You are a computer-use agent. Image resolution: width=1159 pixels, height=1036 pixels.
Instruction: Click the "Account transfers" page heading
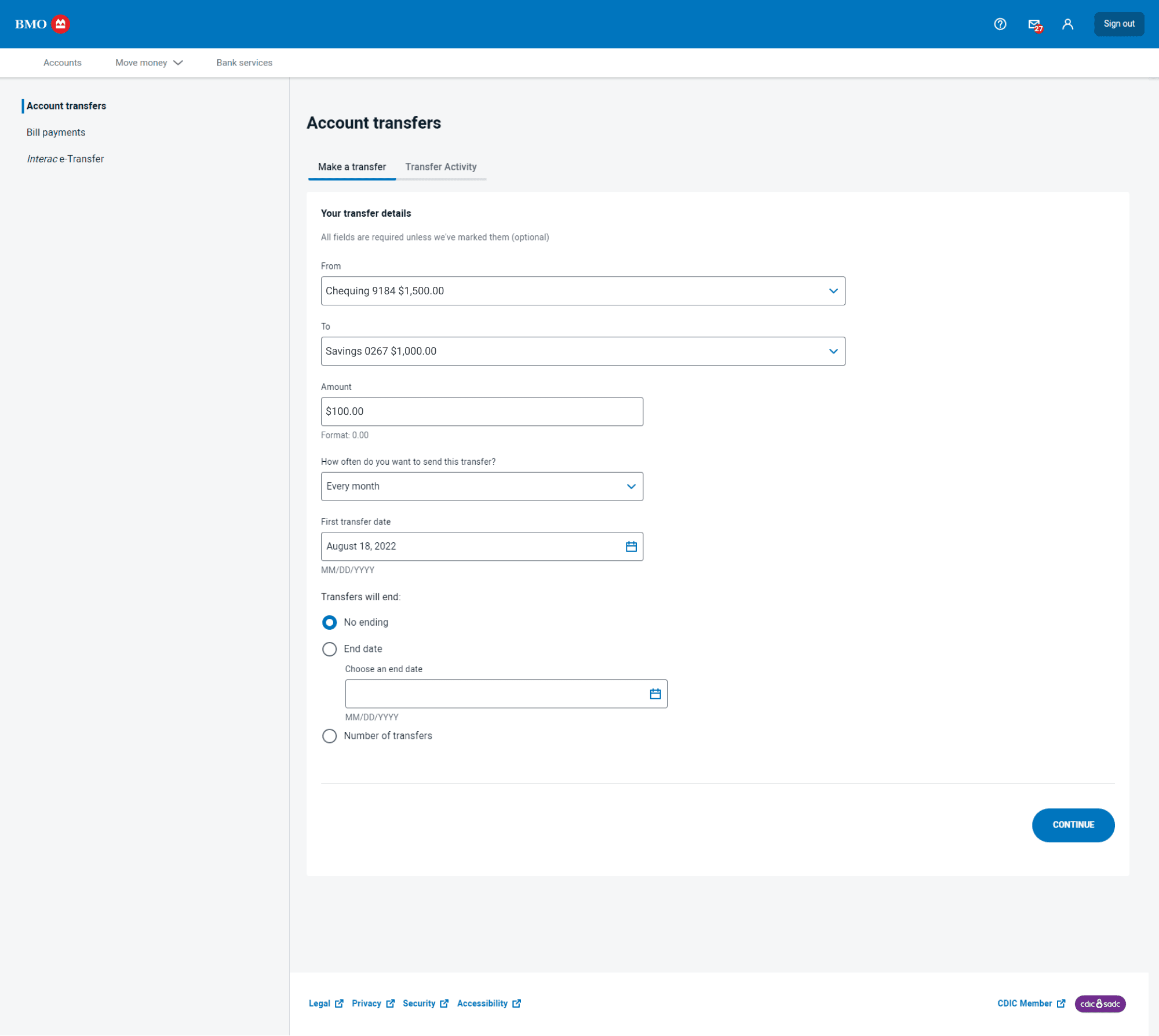coord(374,123)
